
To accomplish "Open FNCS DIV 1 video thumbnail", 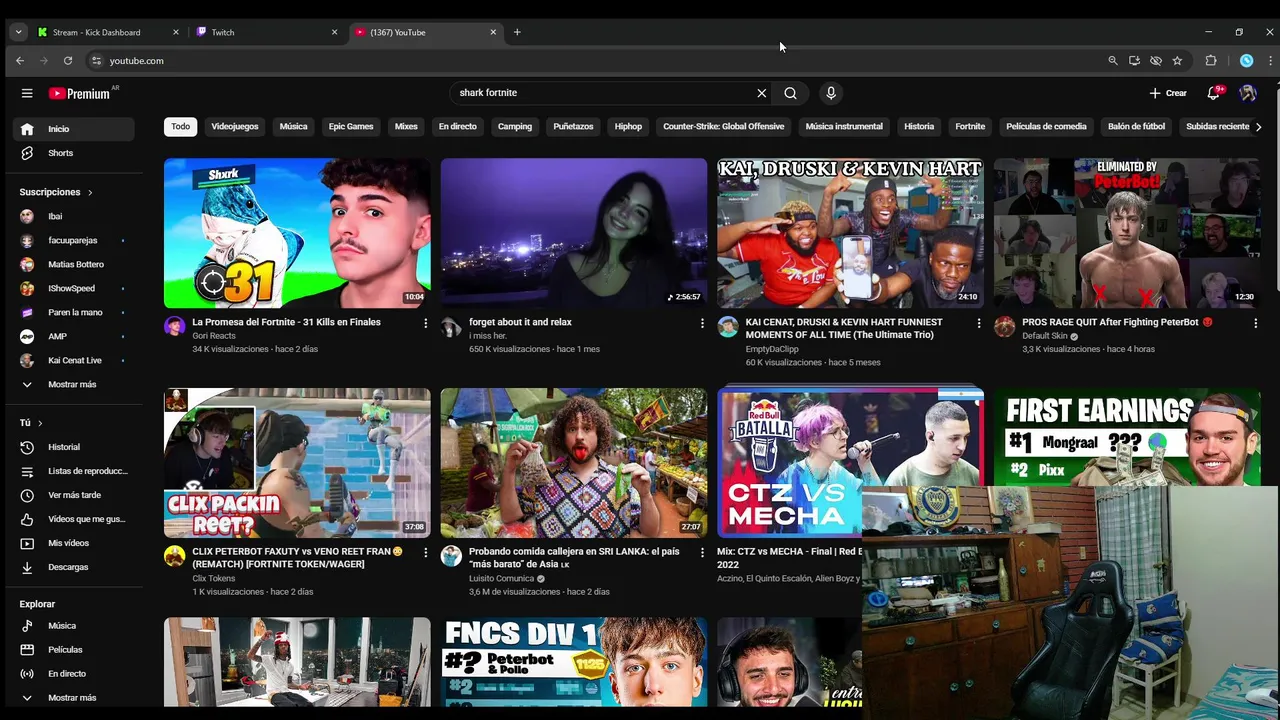I will 574,662.
